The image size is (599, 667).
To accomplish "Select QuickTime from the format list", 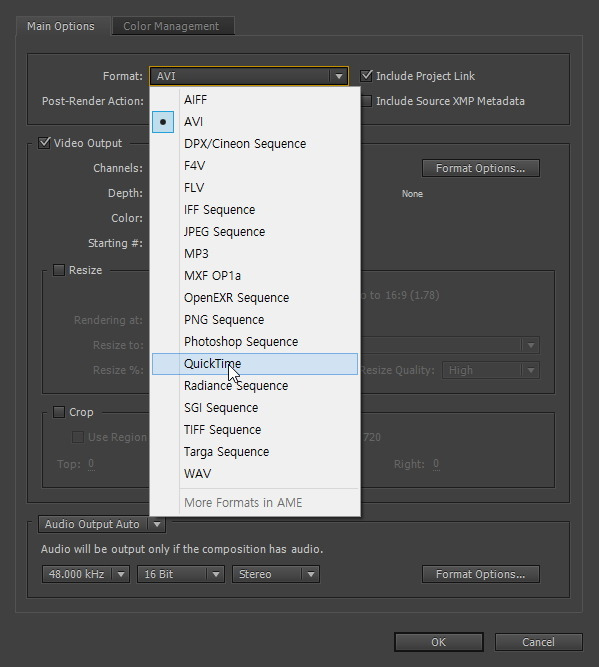I will pos(255,364).
